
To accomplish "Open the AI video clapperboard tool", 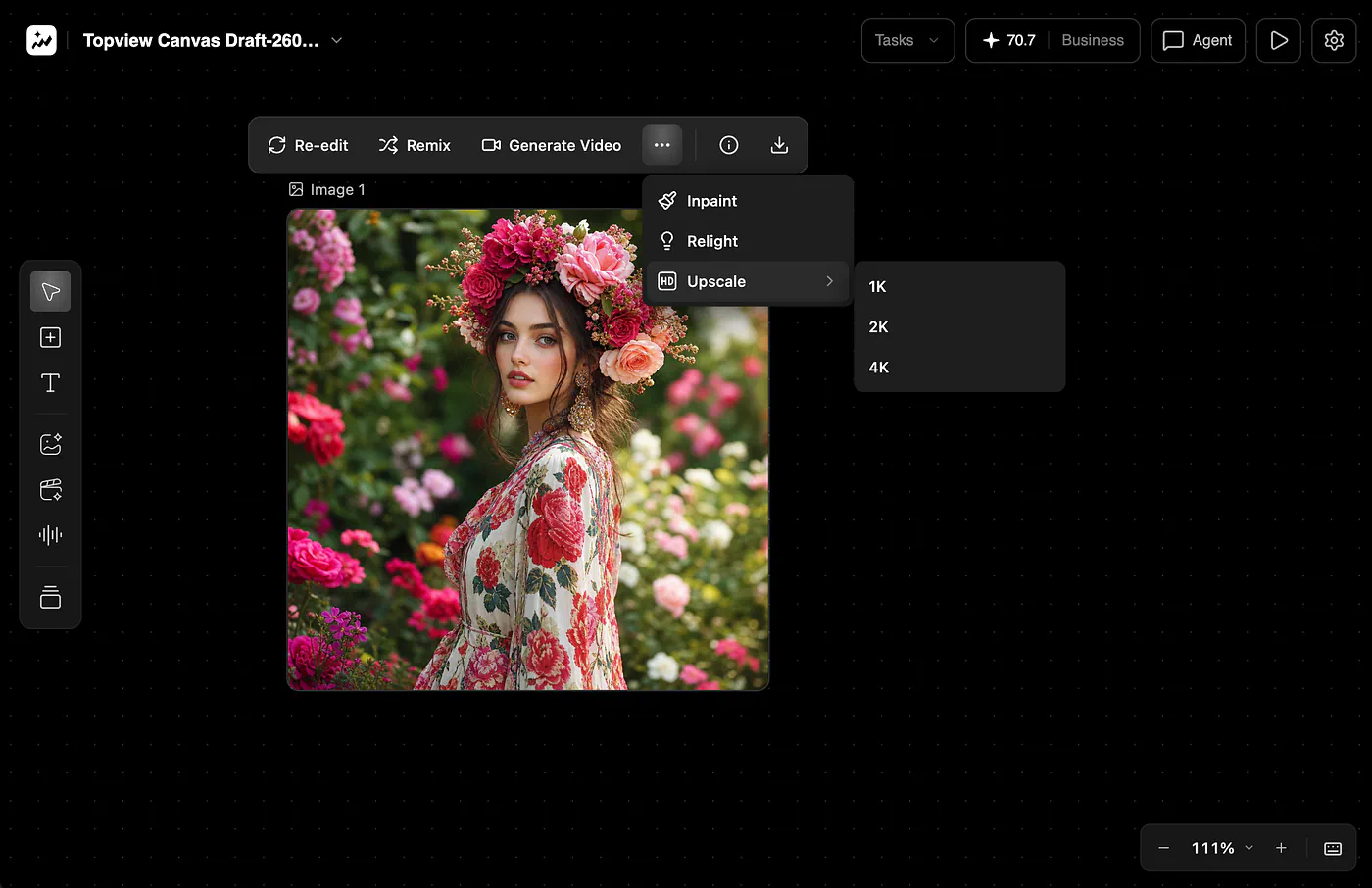I will pyautogui.click(x=50, y=489).
